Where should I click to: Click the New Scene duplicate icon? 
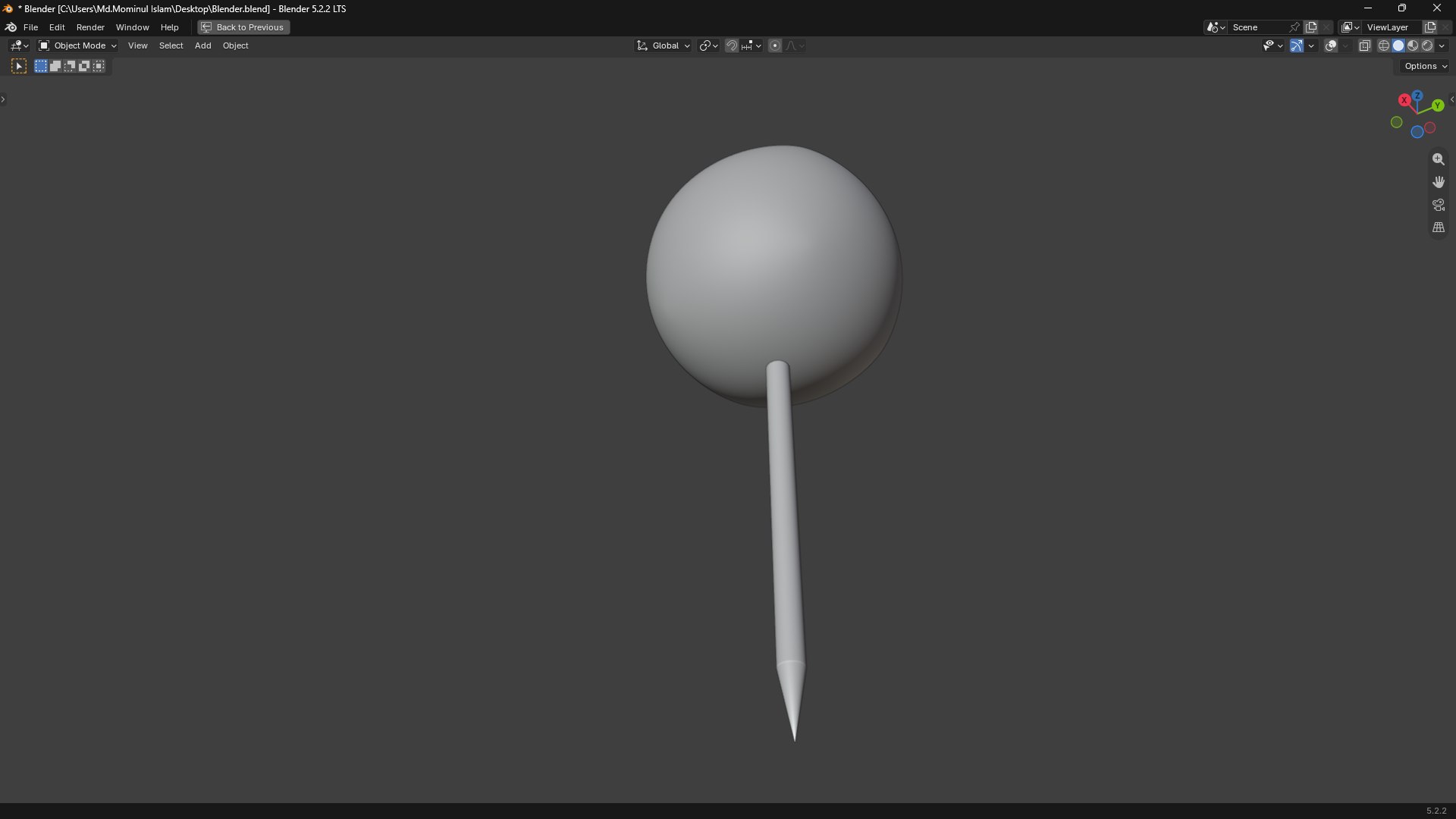point(1311,27)
